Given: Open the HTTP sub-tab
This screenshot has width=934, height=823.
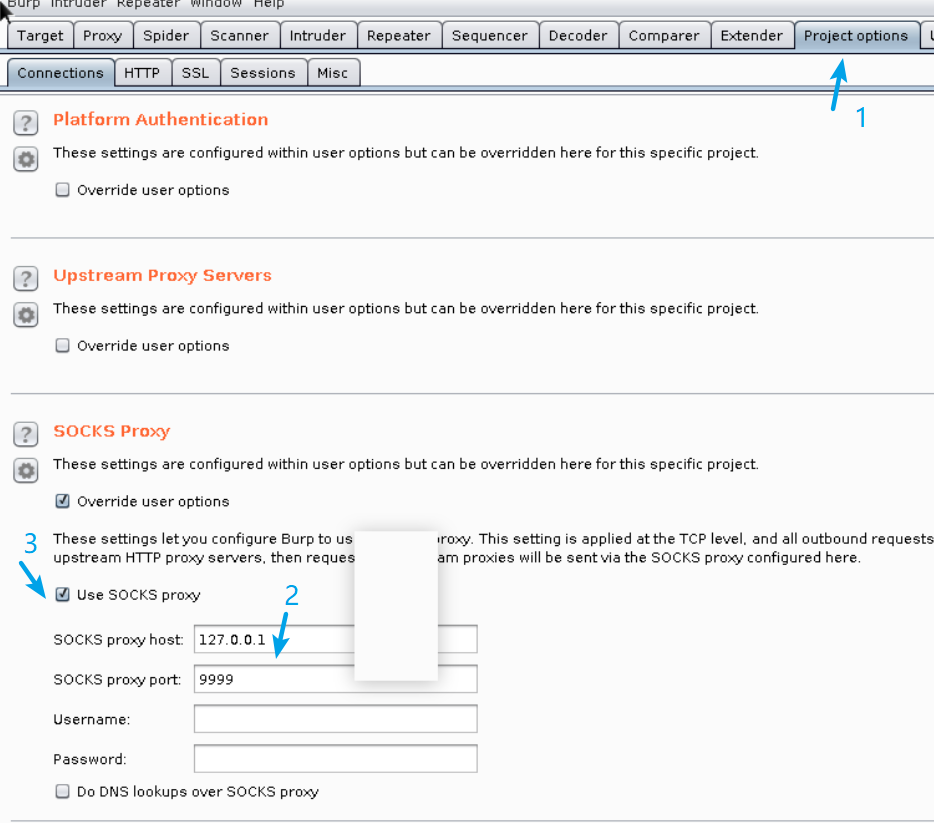Looking at the screenshot, I should [x=142, y=73].
